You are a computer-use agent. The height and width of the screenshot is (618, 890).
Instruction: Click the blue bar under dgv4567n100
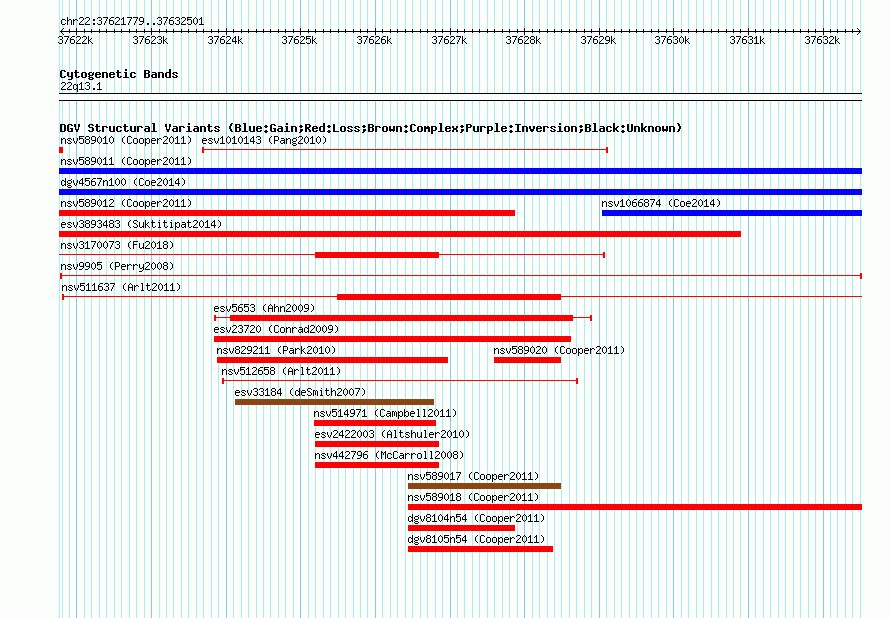(460, 192)
